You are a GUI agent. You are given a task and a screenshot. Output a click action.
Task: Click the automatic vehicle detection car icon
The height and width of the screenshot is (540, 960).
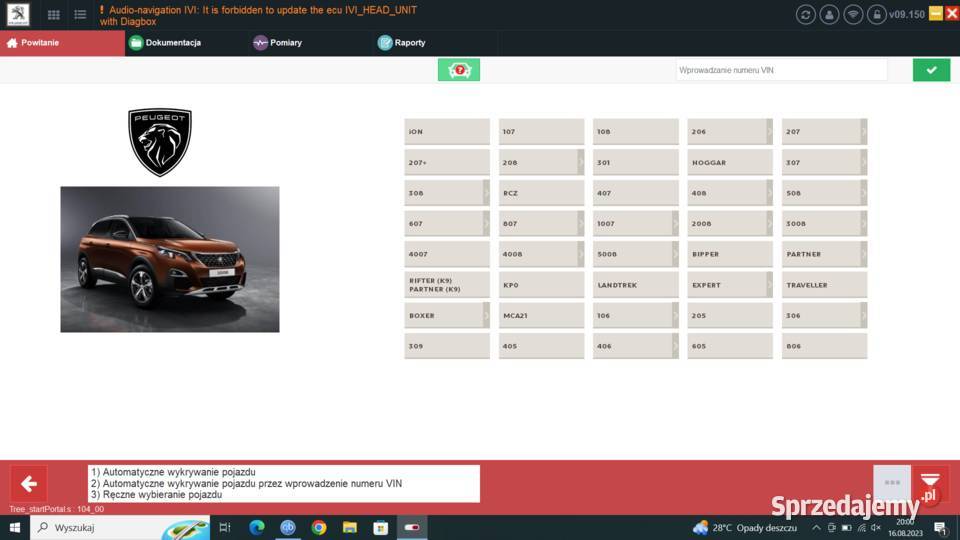tap(459, 70)
